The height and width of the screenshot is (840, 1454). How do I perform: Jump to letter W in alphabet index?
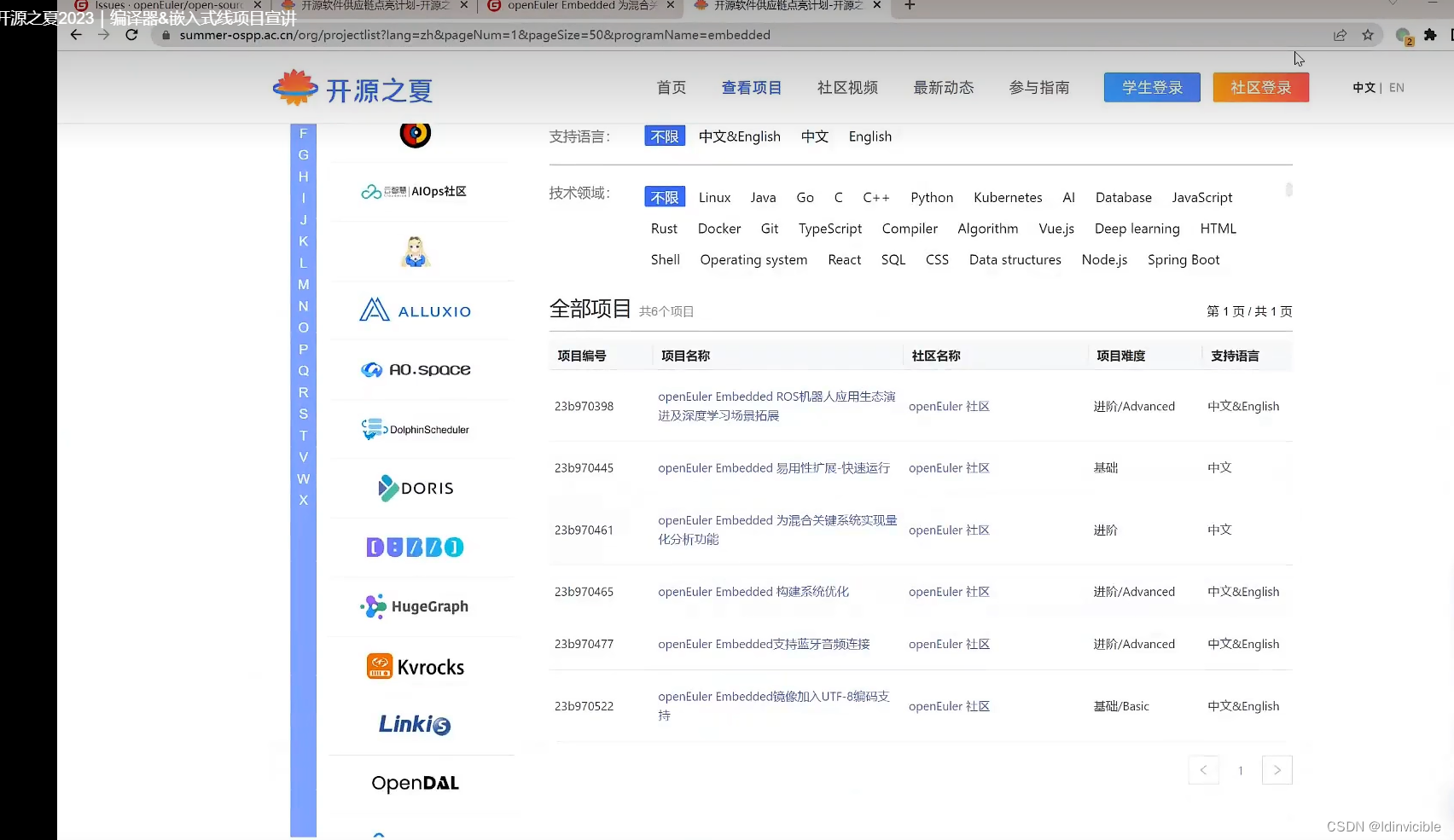coord(303,478)
